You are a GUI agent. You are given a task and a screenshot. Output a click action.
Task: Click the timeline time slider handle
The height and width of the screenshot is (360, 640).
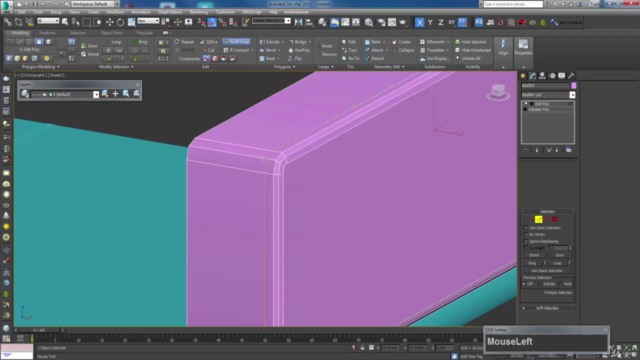39,330
